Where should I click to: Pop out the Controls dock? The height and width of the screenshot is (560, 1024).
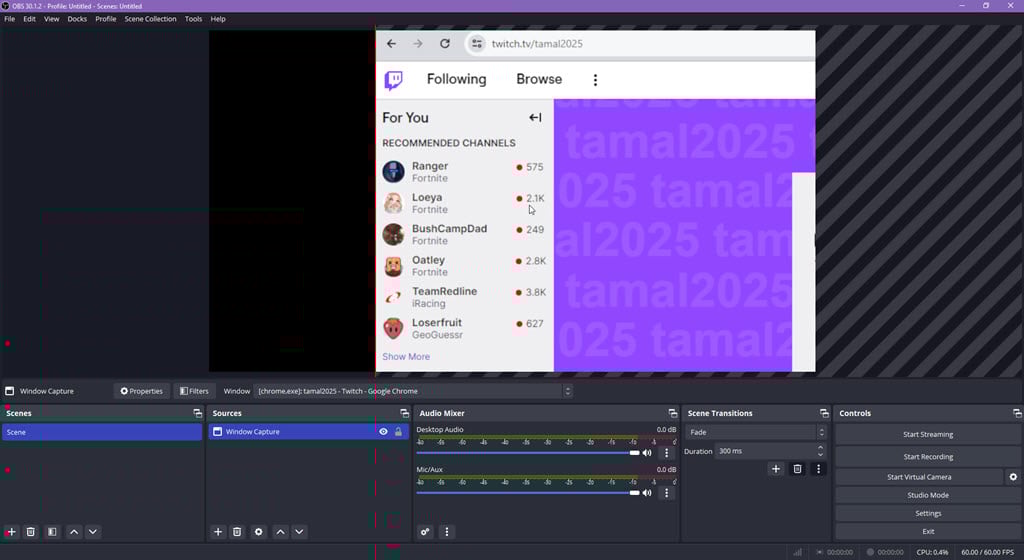click(1017, 413)
